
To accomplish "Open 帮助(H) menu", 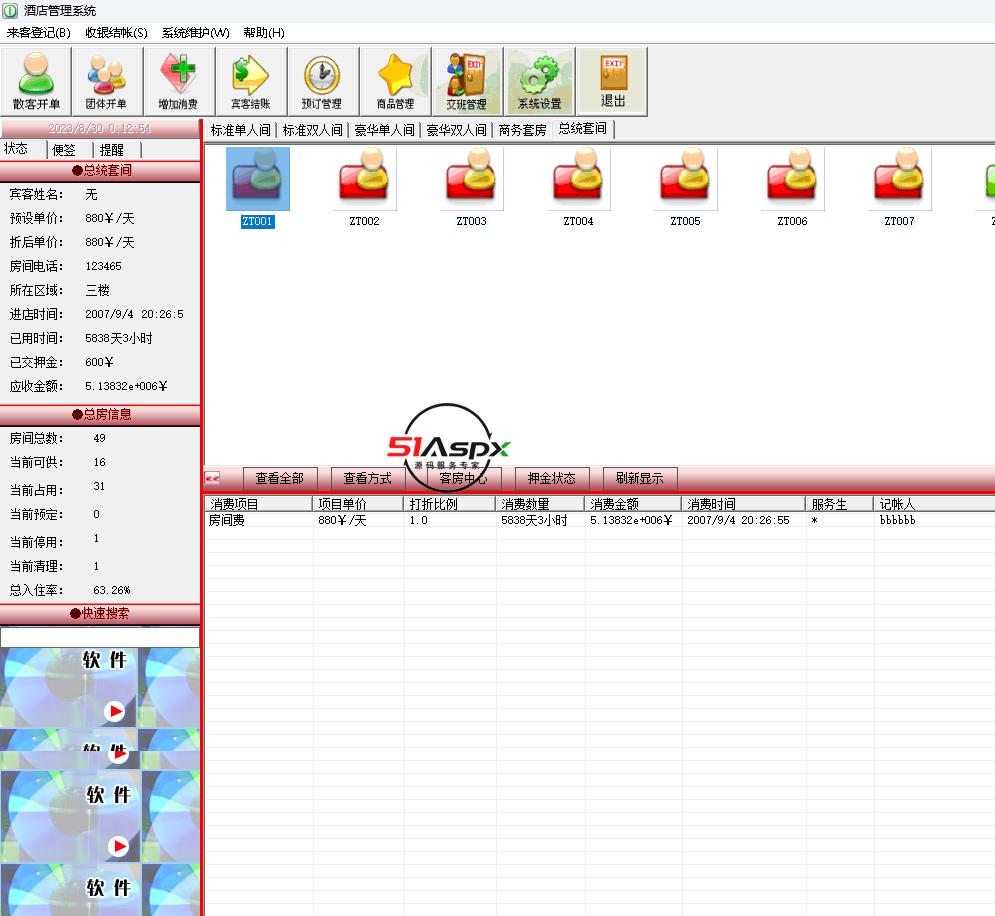I will pyautogui.click(x=264, y=33).
